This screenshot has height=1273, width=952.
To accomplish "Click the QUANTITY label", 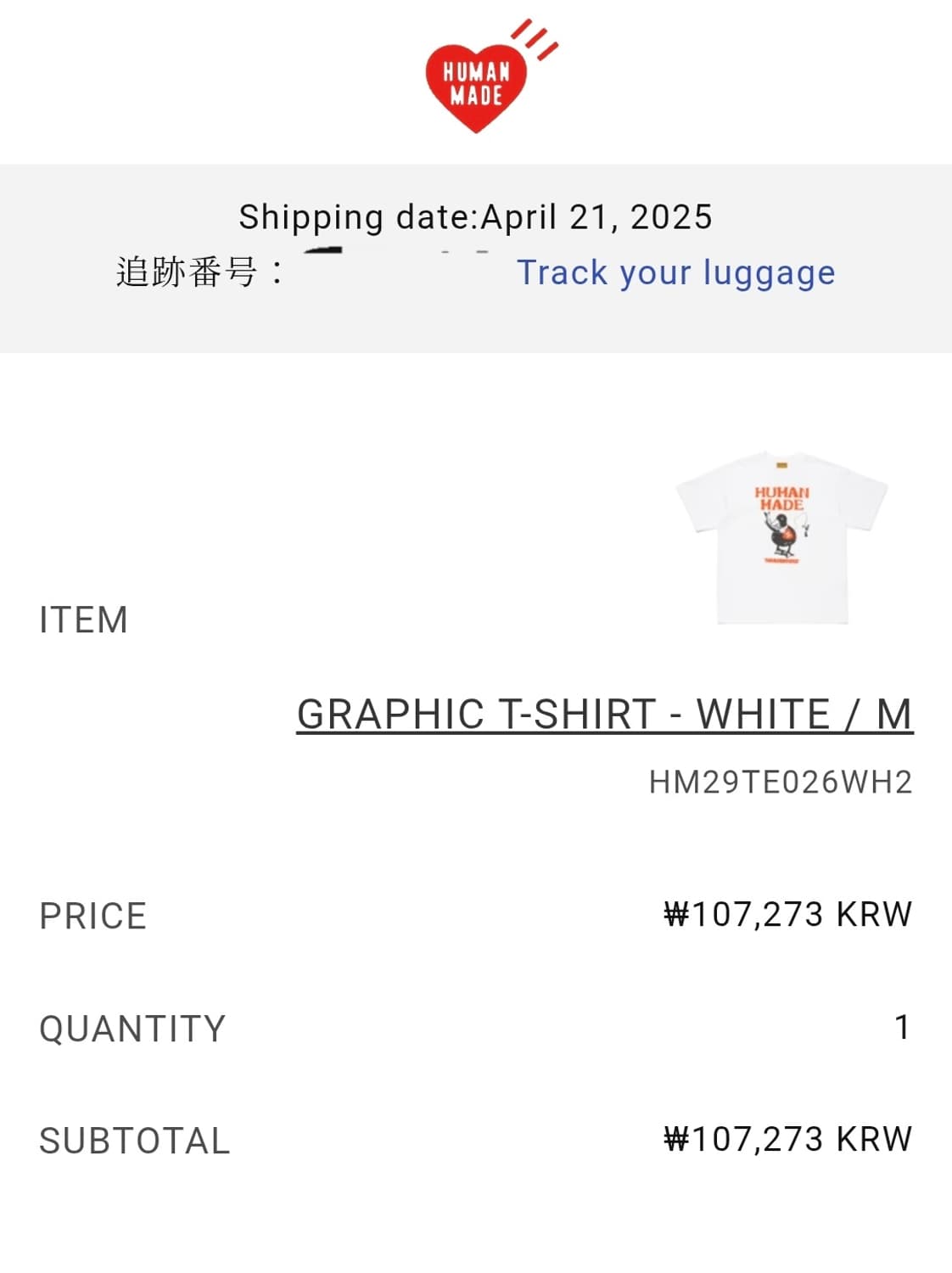I will 132,1029.
